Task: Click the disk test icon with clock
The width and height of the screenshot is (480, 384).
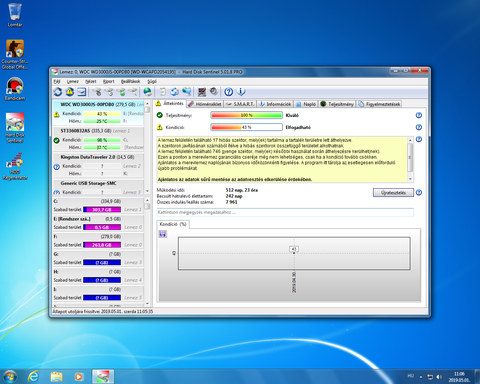Action: [109, 92]
